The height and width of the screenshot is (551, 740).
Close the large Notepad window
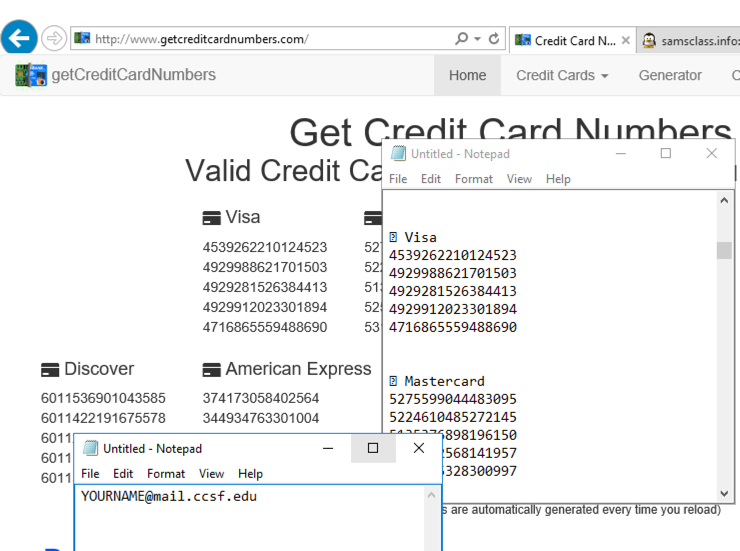click(711, 153)
